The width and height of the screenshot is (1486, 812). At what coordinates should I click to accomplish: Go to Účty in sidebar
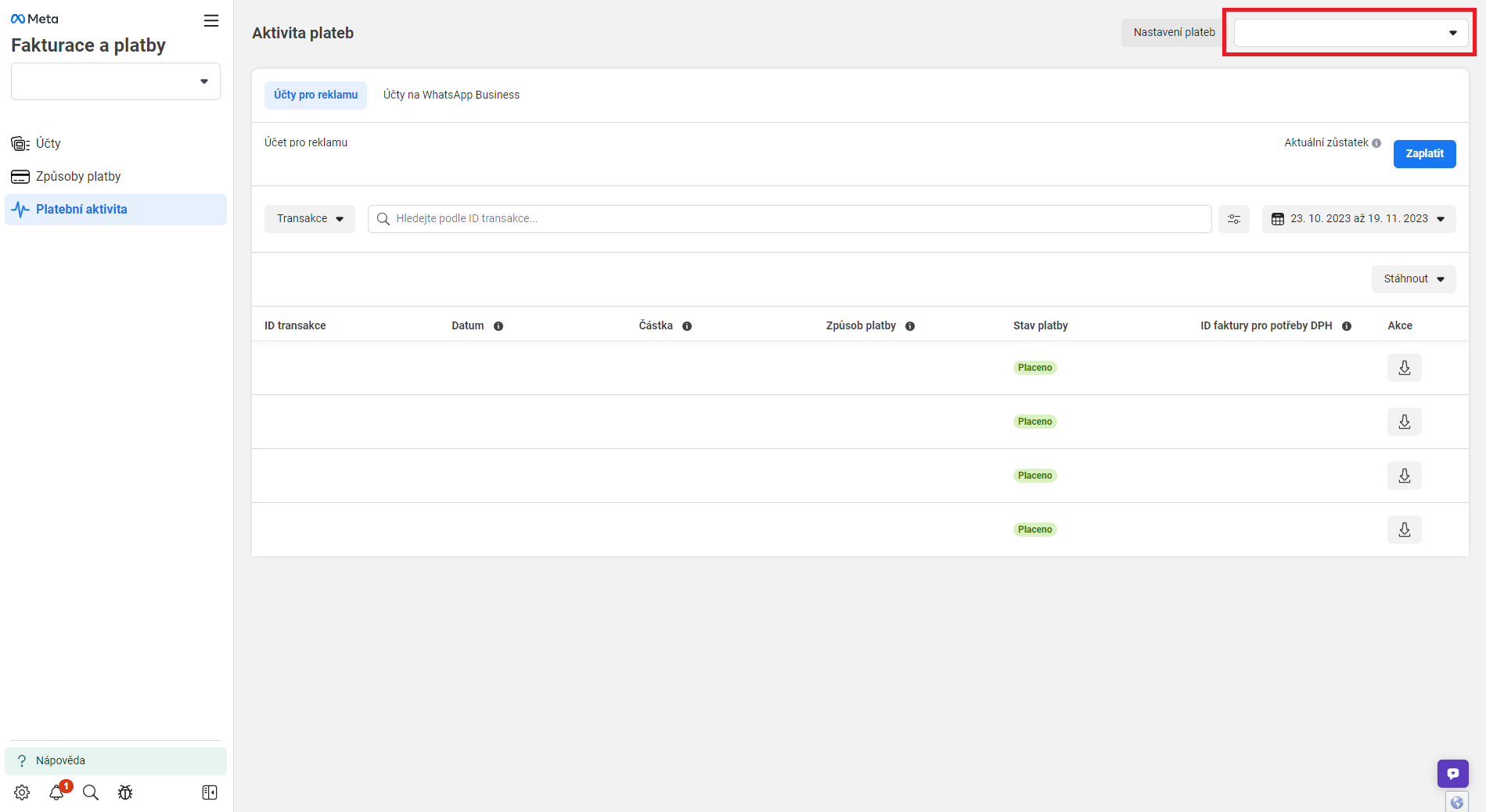[x=116, y=143]
